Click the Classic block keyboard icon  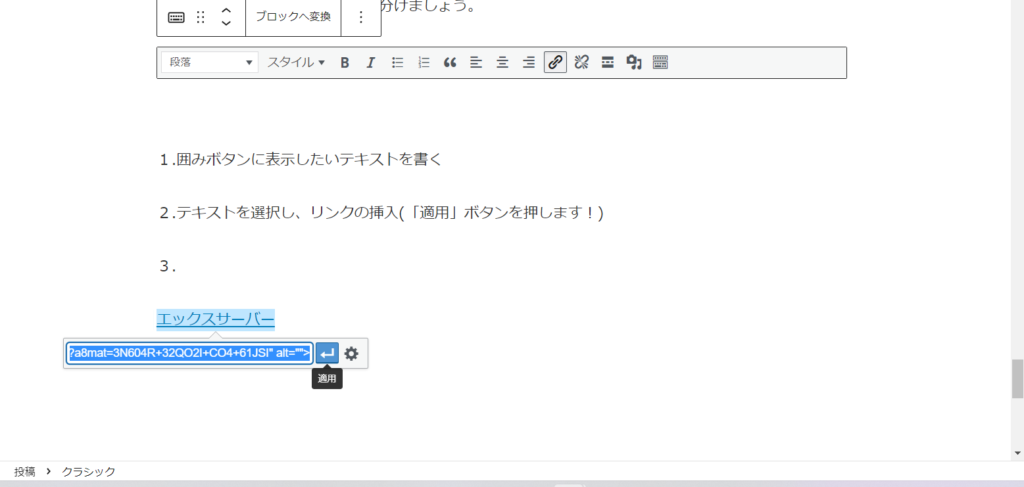176,18
